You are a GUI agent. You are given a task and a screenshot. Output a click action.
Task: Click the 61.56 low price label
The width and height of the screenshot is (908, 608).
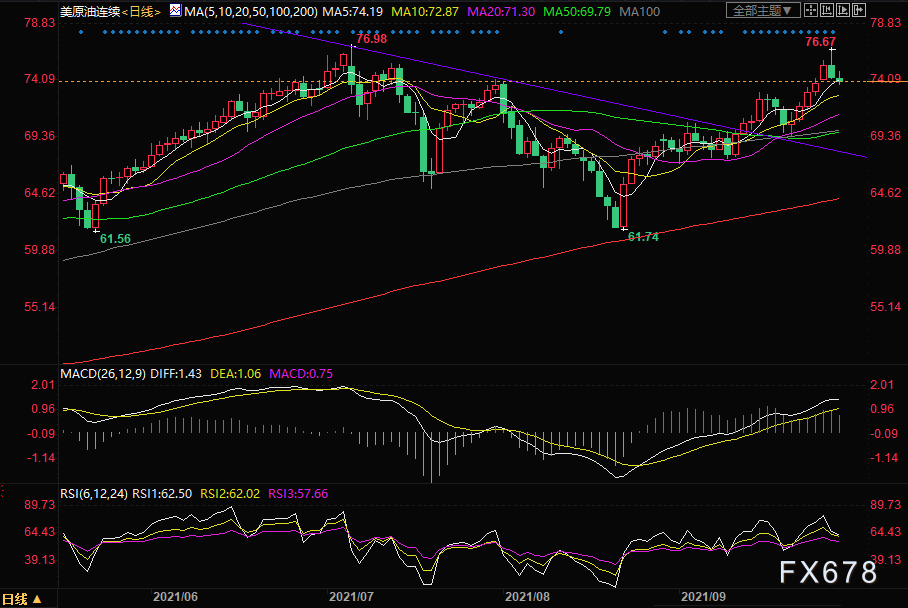[x=115, y=239]
